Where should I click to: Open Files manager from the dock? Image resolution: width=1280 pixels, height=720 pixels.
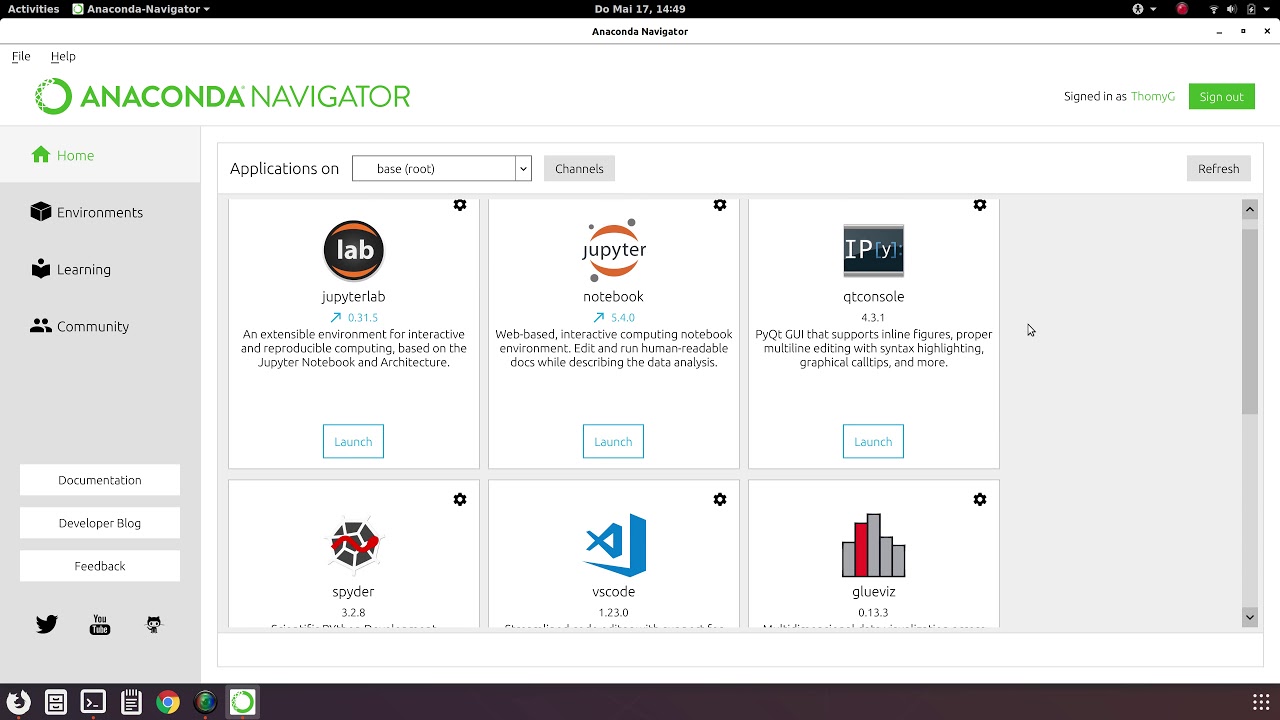coord(56,702)
